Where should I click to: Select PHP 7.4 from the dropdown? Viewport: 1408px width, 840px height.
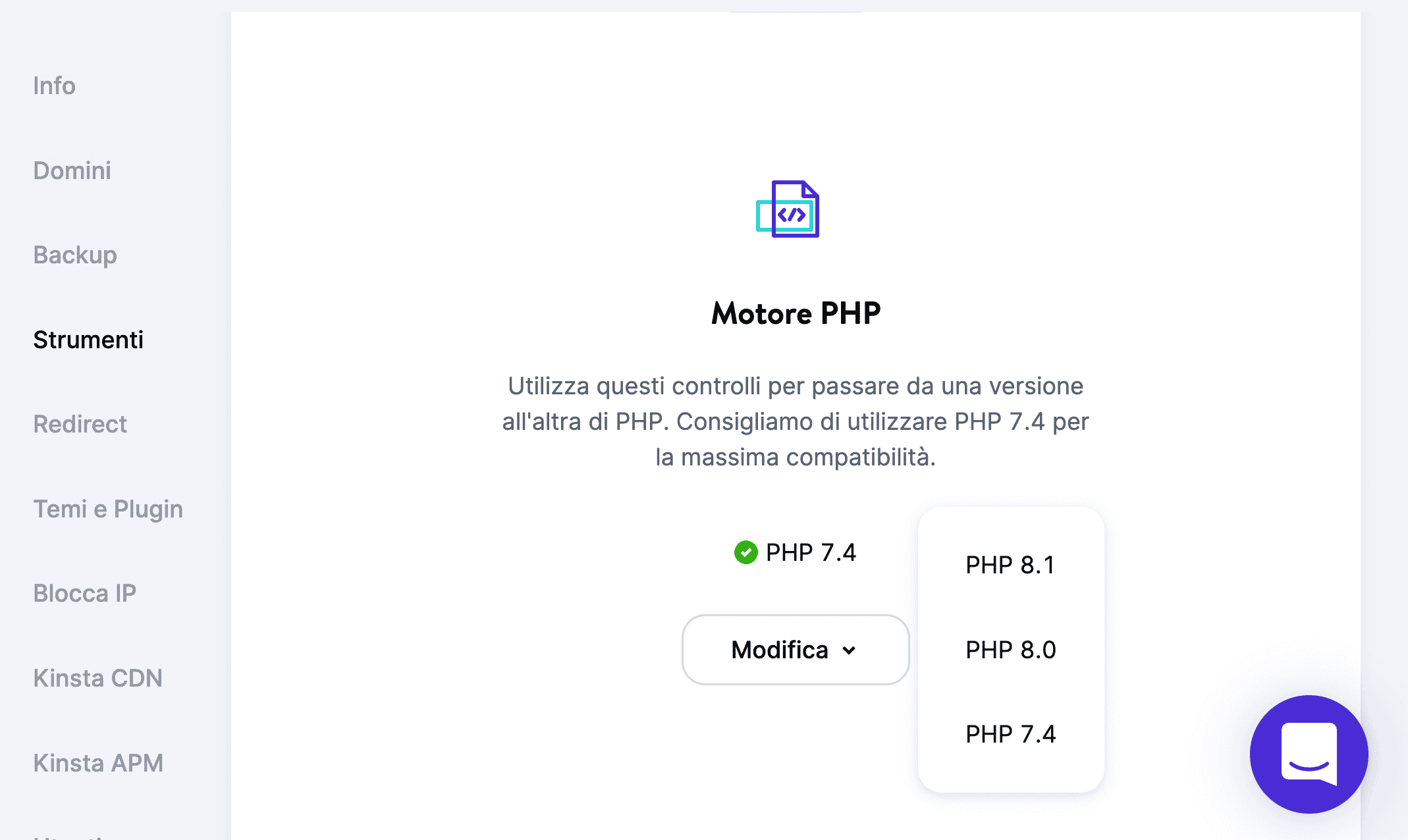[x=1010, y=733]
